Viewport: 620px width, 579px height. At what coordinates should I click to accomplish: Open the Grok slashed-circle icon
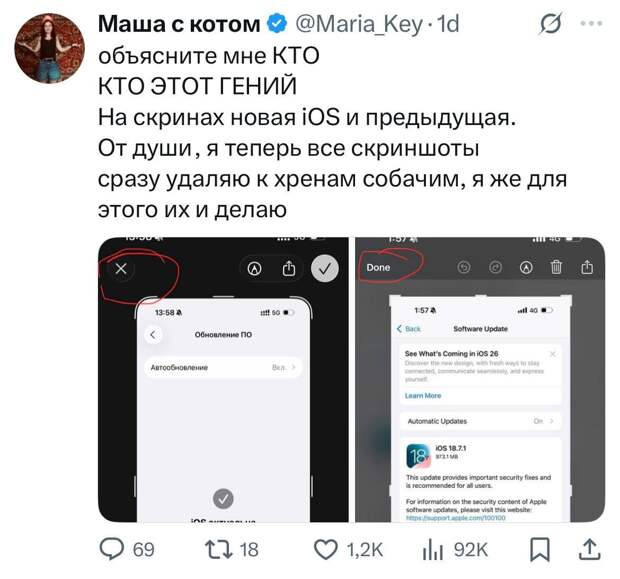(551, 25)
